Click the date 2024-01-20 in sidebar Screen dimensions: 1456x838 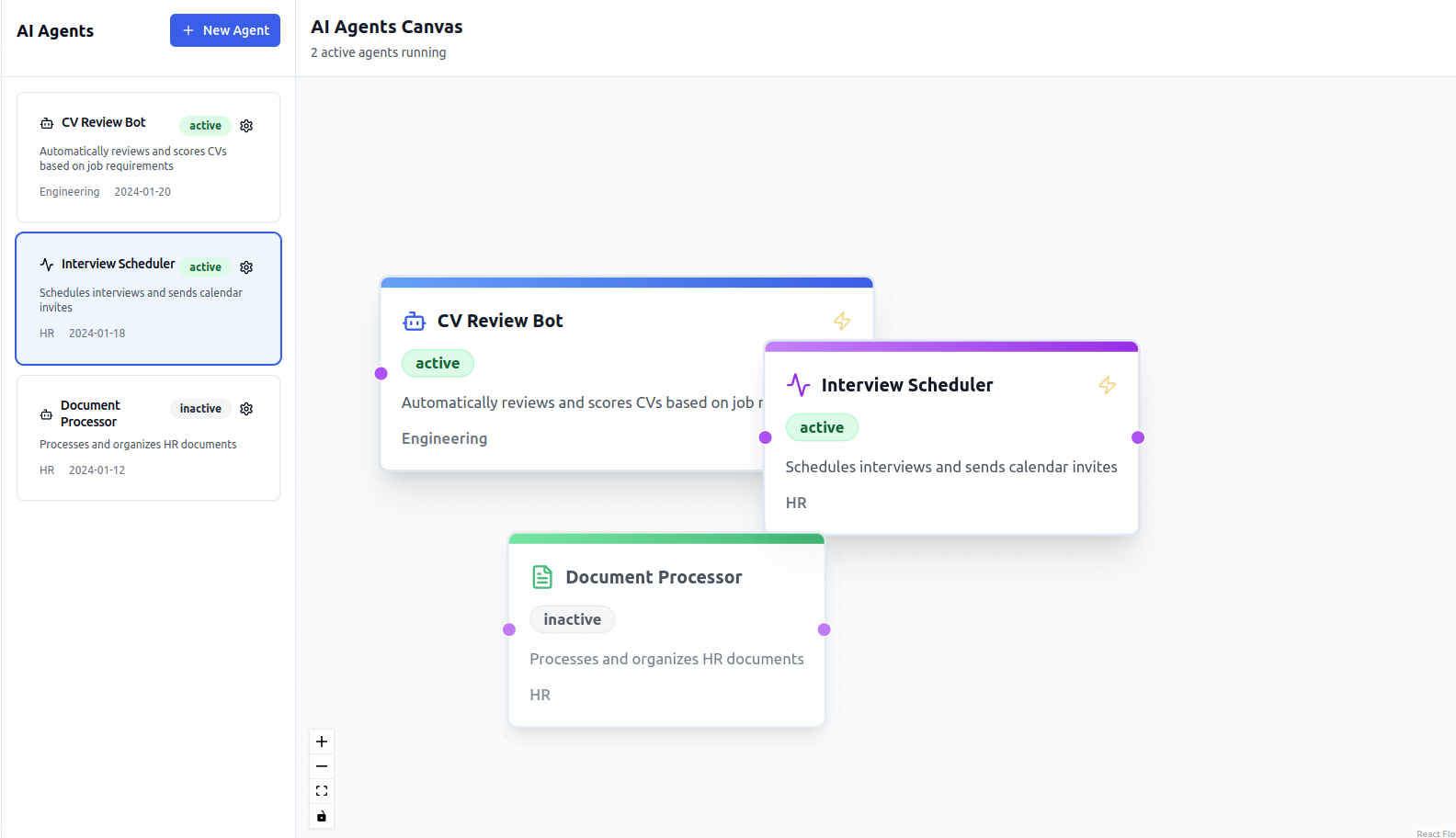coord(142,192)
